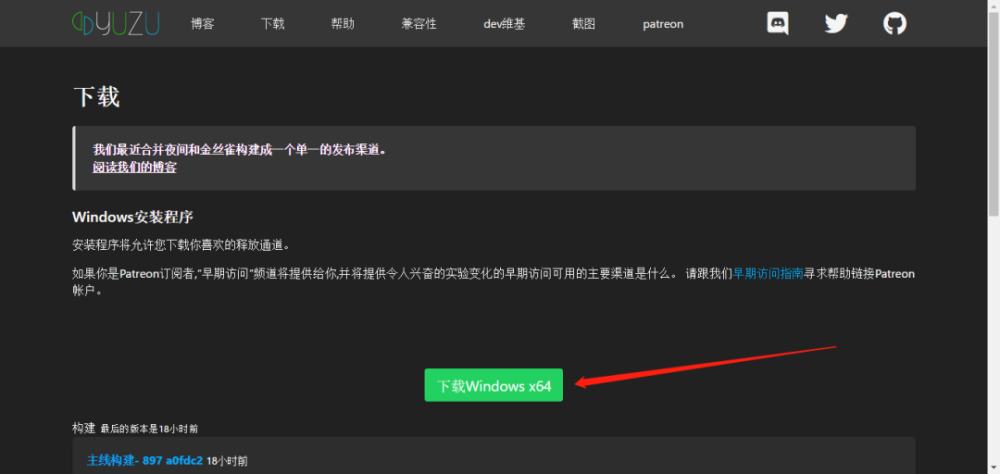The height and width of the screenshot is (474, 1000).
Task: Open the GitHub icon link
Action: [x=895, y=24]
